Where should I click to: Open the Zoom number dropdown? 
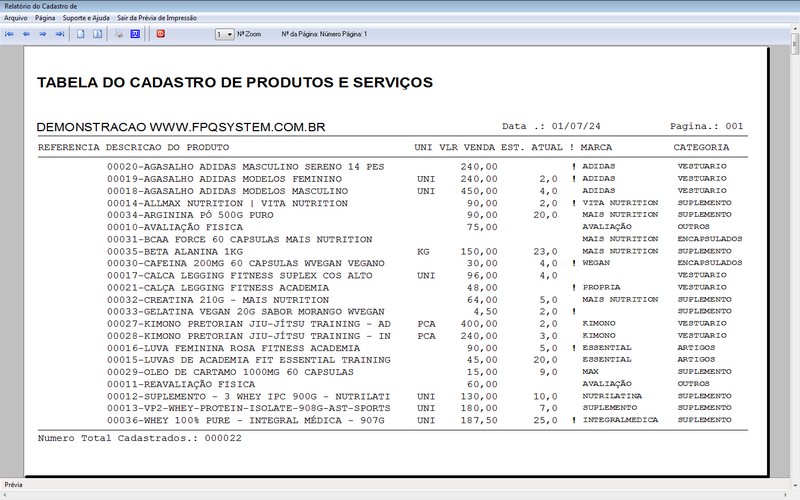[224, 34]
